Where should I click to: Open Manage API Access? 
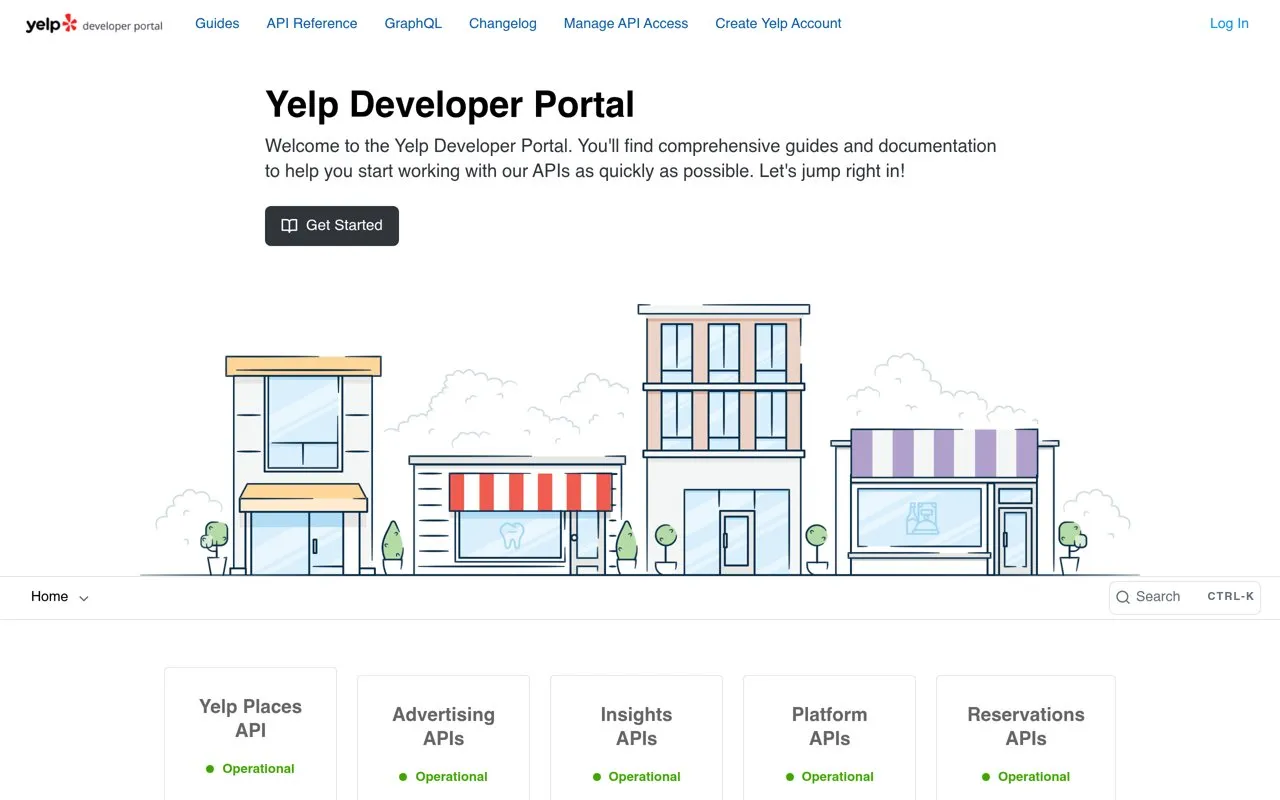[x=626, y=23]
